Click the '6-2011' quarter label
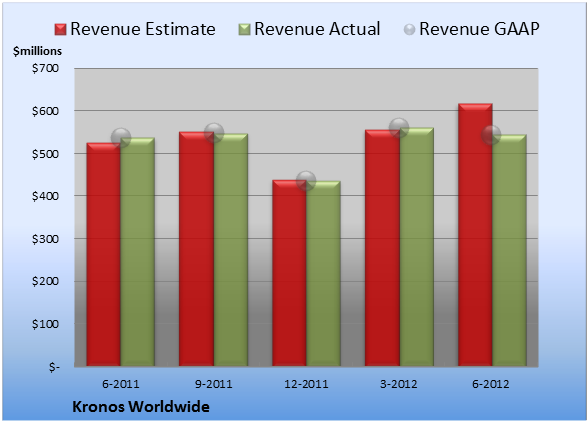 (121, 384)
